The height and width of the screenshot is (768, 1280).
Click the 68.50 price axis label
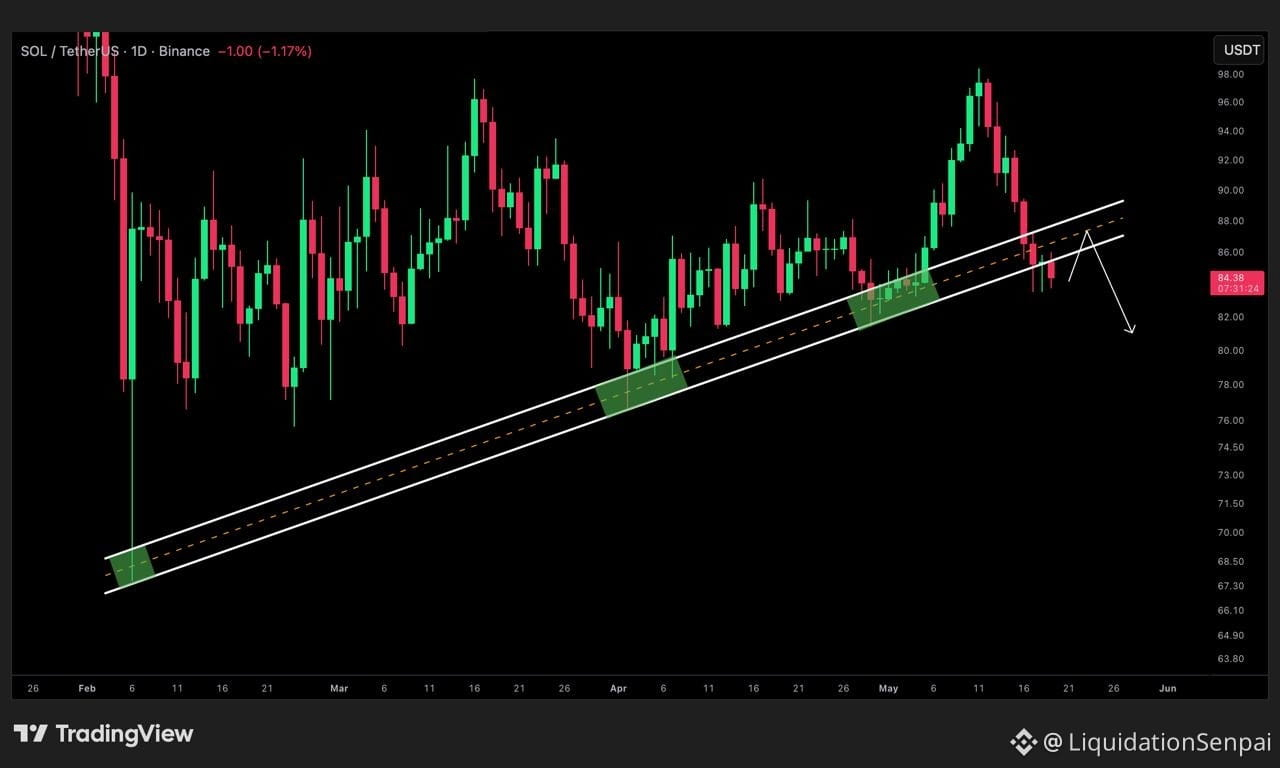pyautogui.click(x=1230, y=561)
